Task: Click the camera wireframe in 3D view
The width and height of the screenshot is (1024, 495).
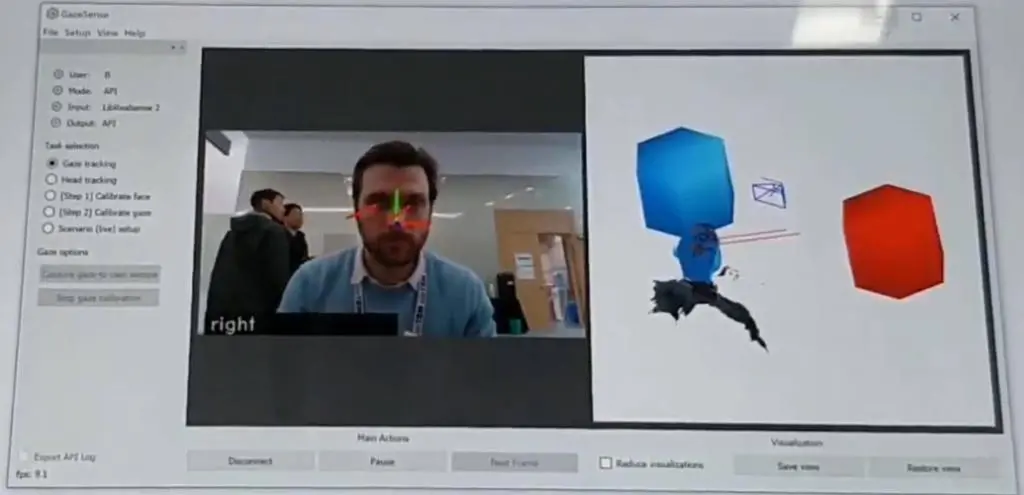Action: click(769, 193)
